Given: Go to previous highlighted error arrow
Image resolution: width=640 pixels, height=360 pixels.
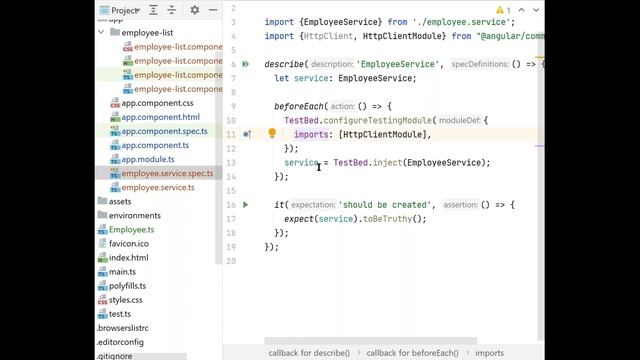Looking at the screenshot, I should pyautogui.click(x=521, y=10).
